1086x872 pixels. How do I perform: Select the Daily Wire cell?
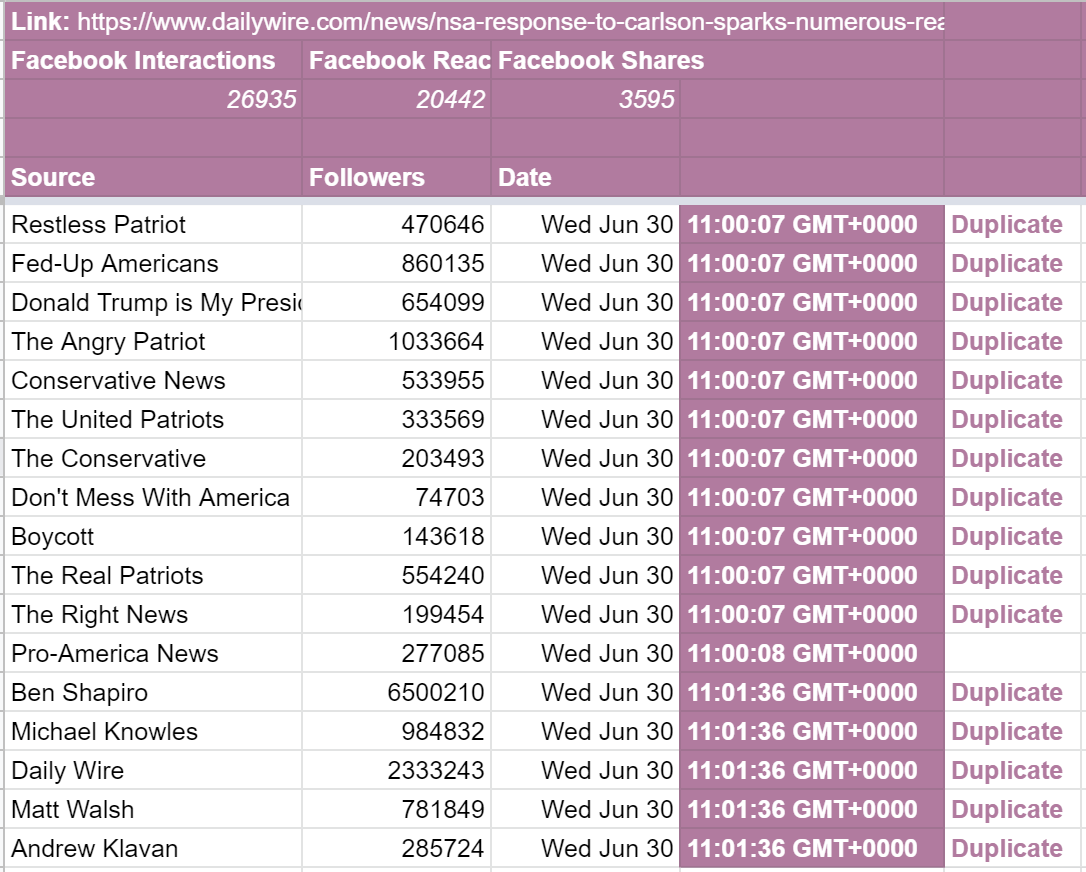coord(153,771)
